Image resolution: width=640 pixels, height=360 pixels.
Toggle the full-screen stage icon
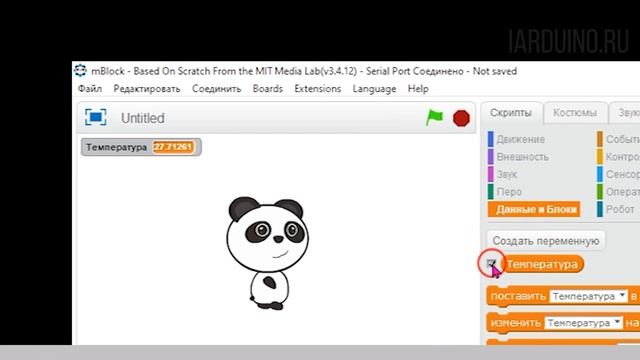(x=96, y=118)
